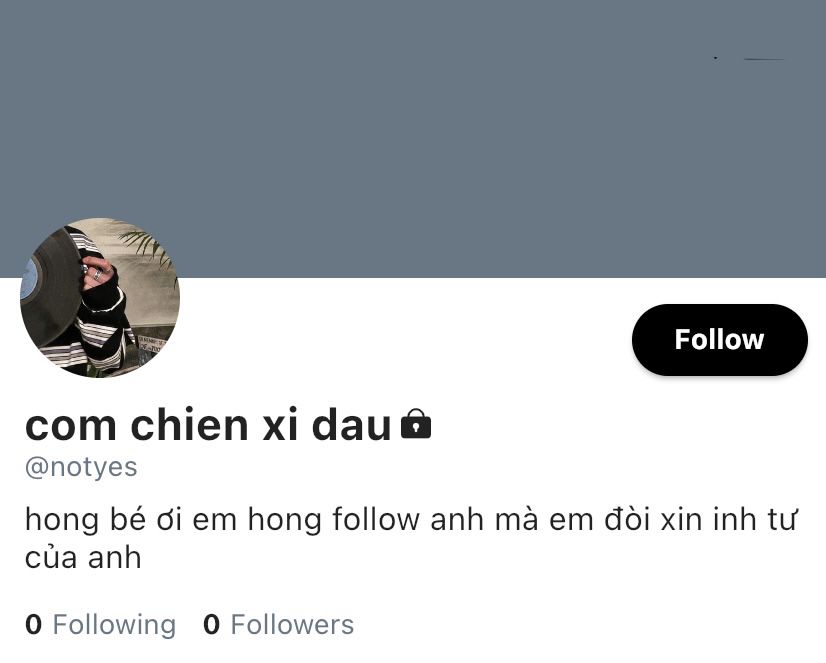The image size is (826, 663).
Task: Click the black Follow button
Action: [720, 340]
